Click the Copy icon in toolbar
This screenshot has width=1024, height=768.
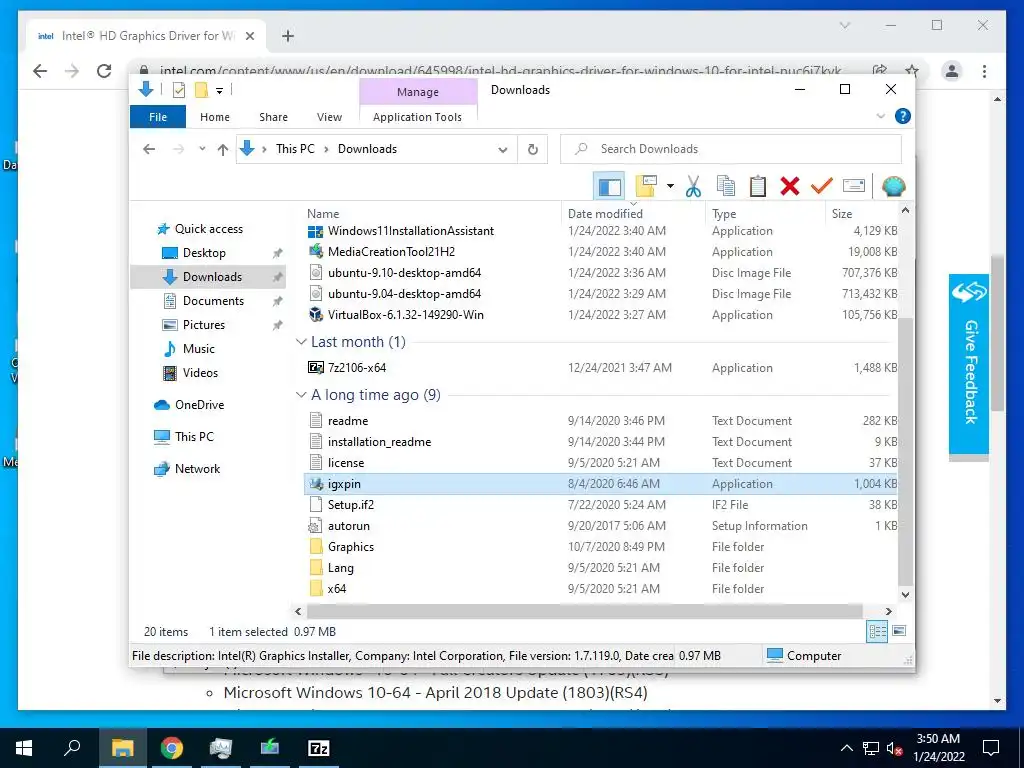click(726, 186)
